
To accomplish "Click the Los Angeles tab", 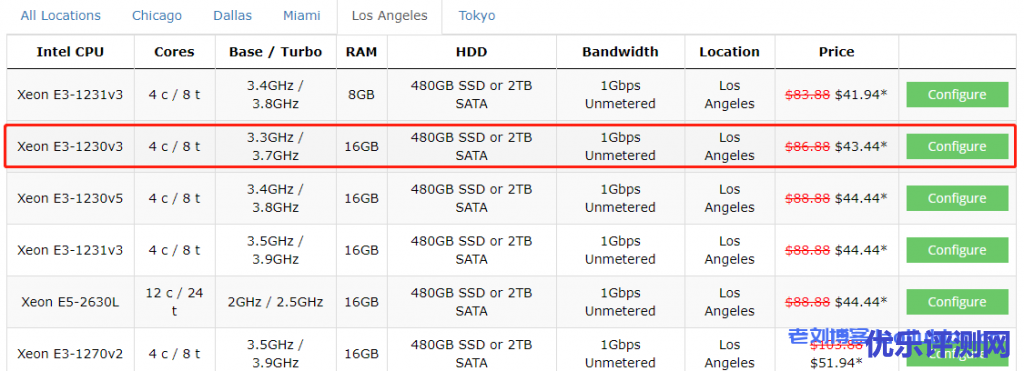I will tap(389, 16).
